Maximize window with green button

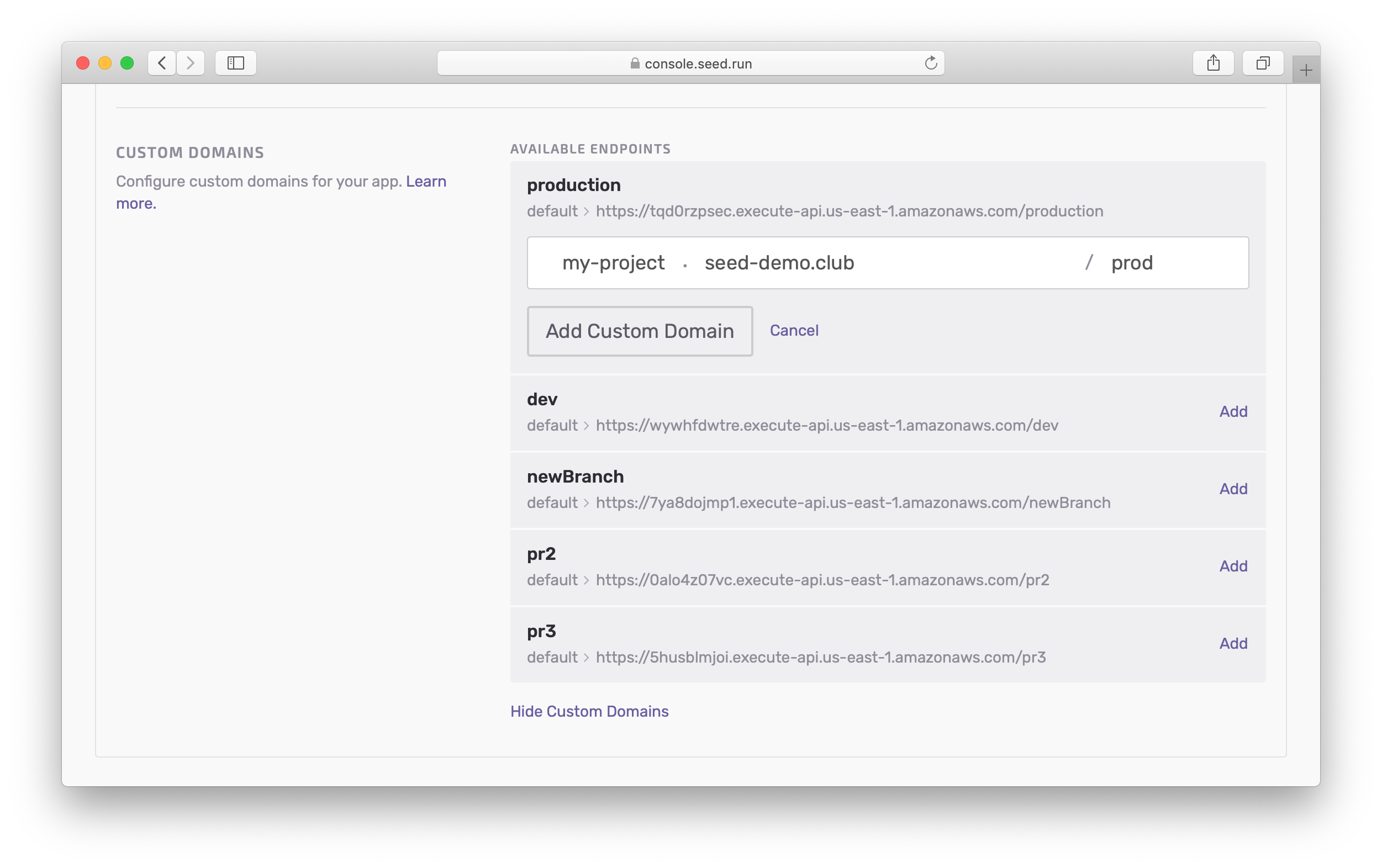[127, 63]
